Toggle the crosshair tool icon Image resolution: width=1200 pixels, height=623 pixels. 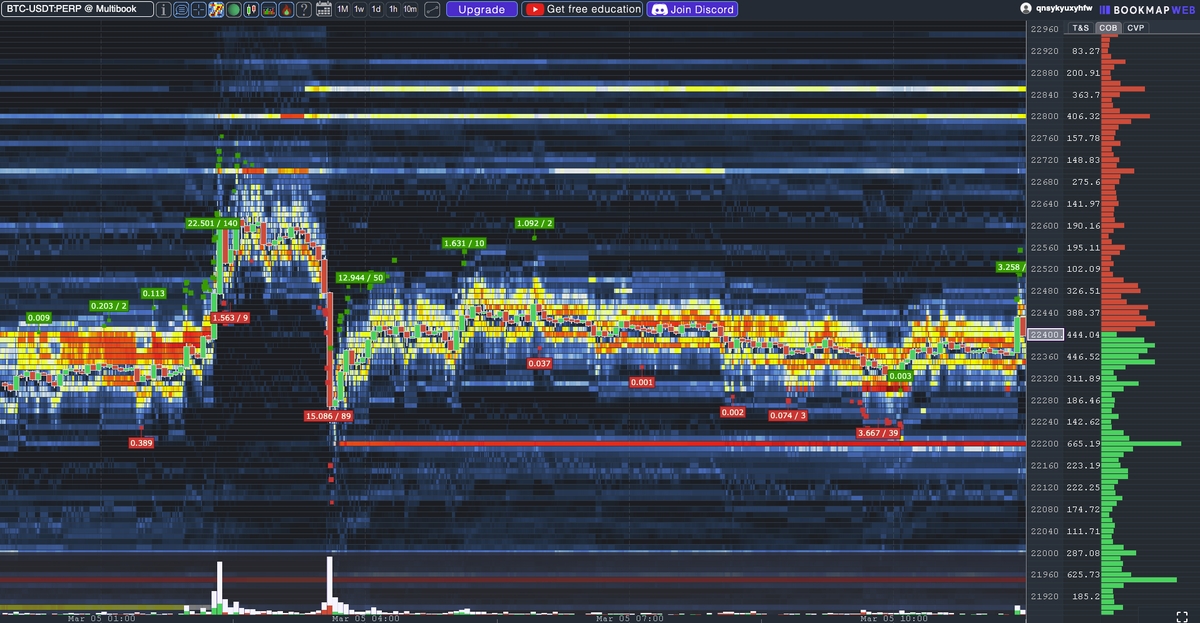click(x=199, y=9)
